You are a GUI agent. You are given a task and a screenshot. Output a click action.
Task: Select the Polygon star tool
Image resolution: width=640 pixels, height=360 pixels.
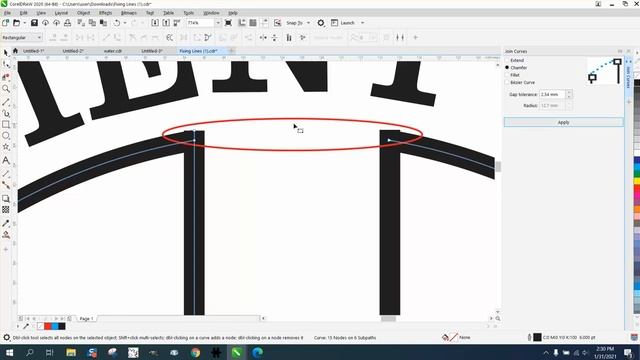point(6,147)
